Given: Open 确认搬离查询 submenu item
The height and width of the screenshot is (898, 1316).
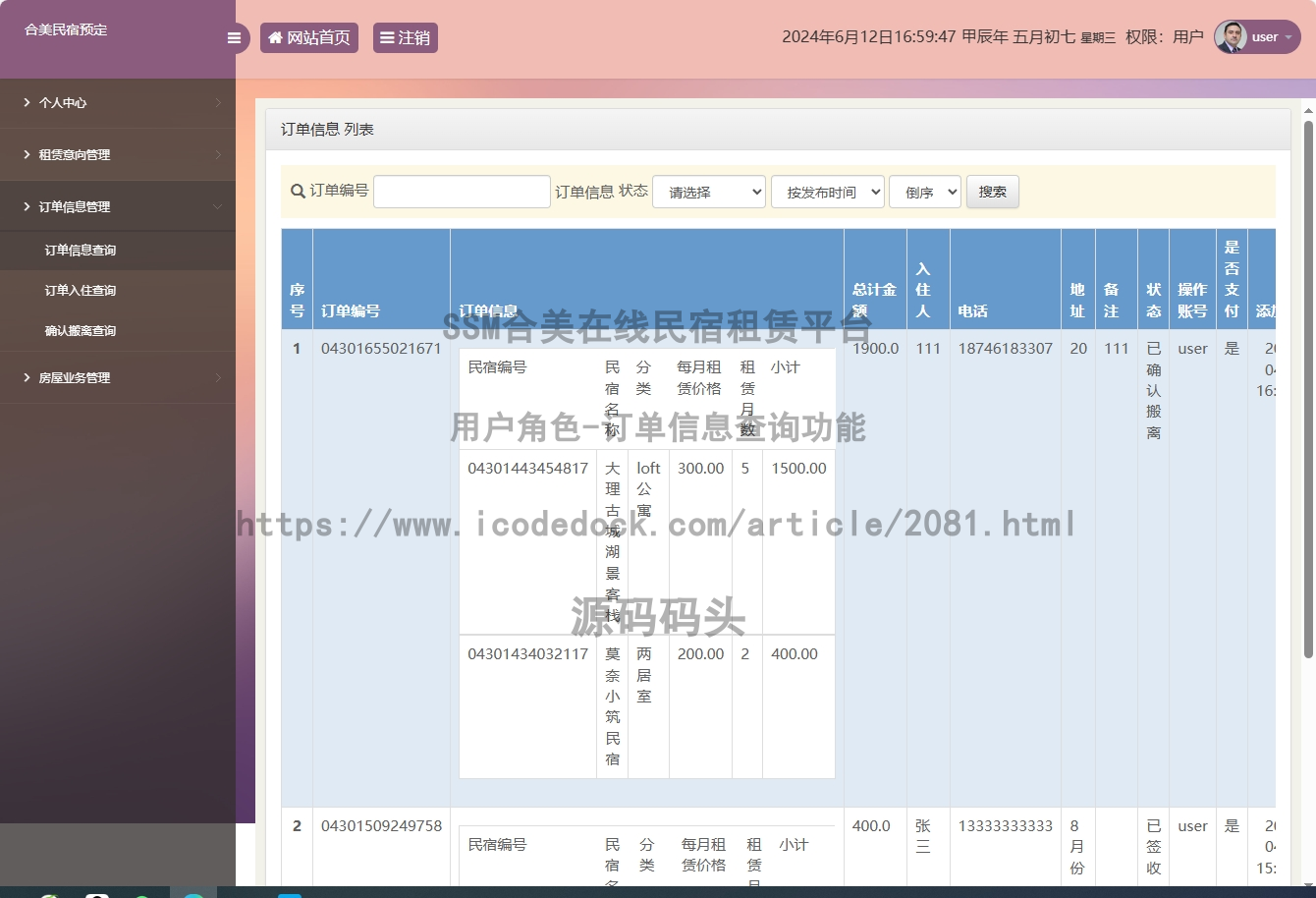Looking at the screenshot, I should 118,331.
